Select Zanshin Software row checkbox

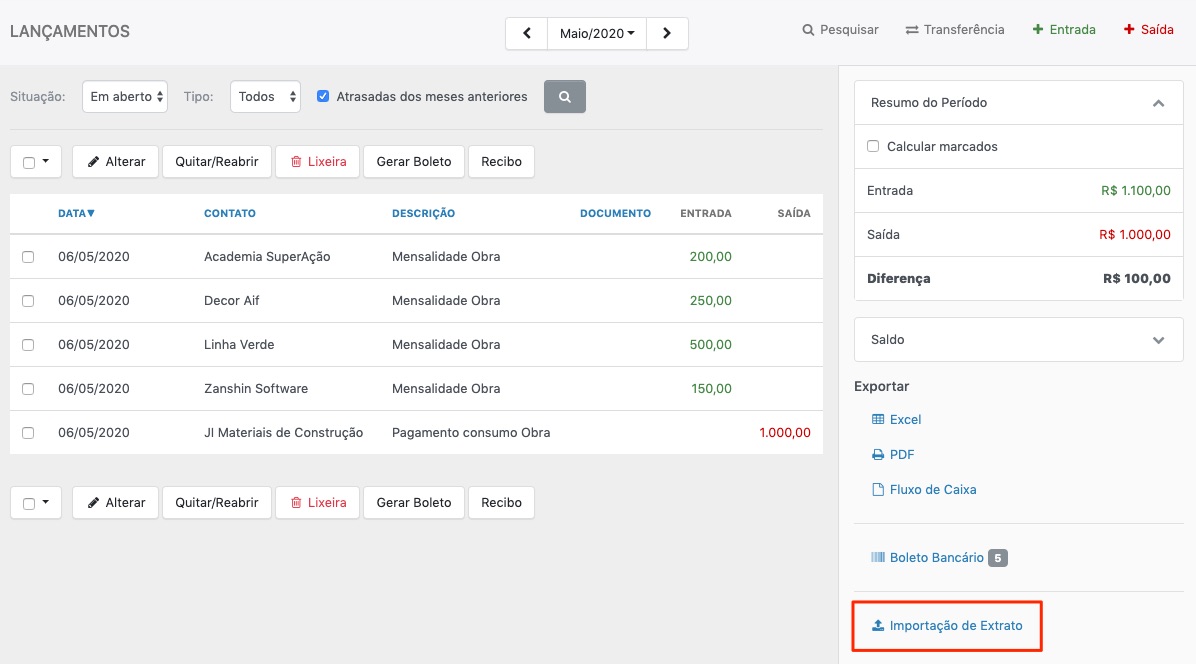28,389
